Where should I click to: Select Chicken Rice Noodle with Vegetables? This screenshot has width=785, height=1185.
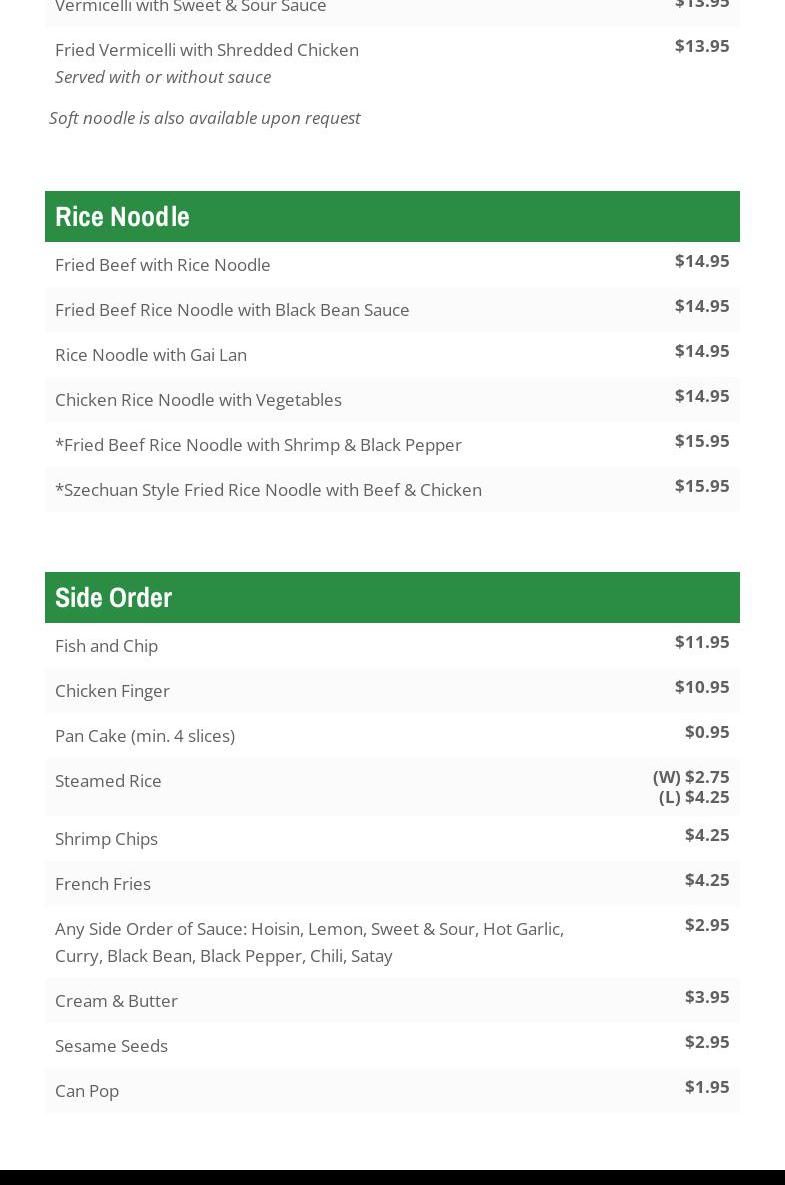coord(392,400)
